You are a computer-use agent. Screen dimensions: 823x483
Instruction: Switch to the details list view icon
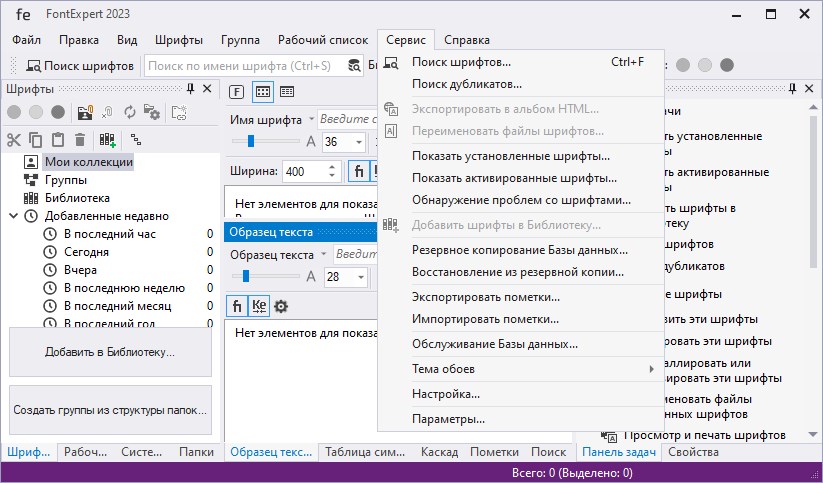pos(287,92)
